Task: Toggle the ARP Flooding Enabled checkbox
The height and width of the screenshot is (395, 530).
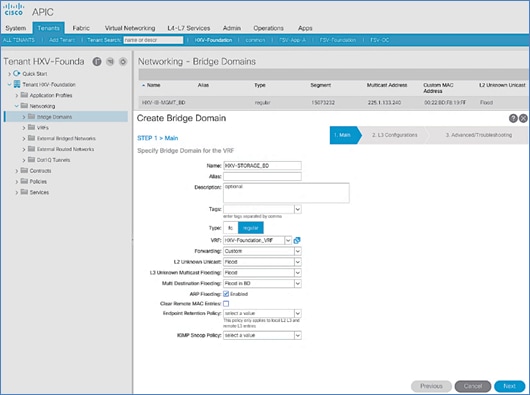Action: coord(226,294)
